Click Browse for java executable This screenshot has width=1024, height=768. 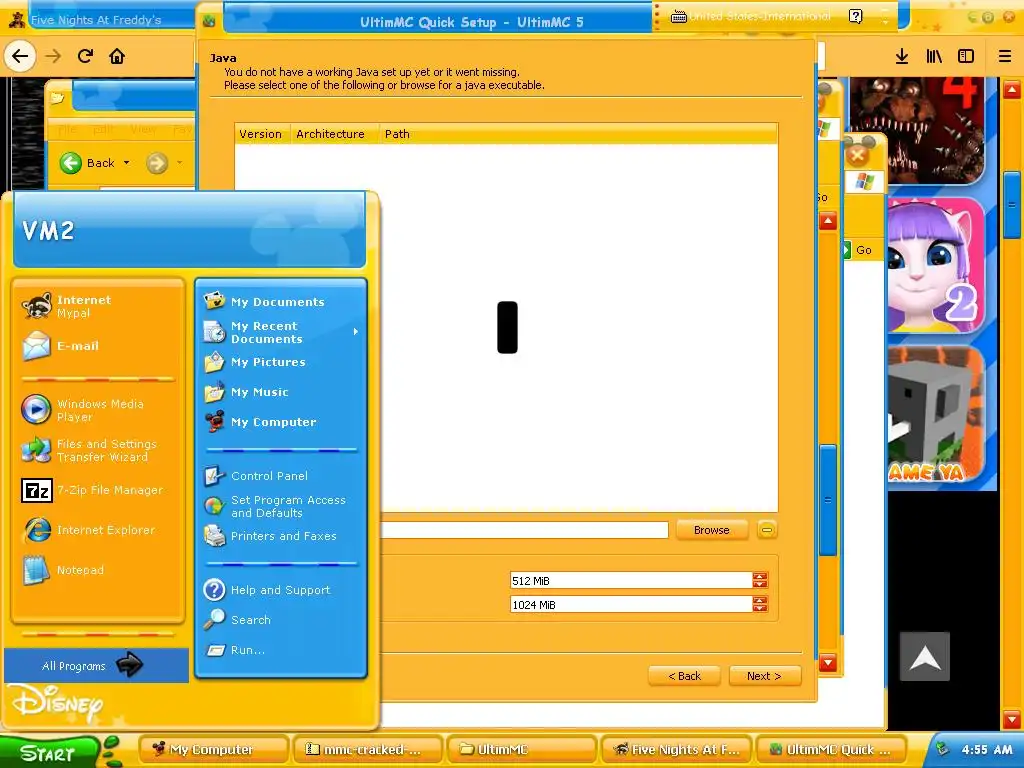coord(711,530)
